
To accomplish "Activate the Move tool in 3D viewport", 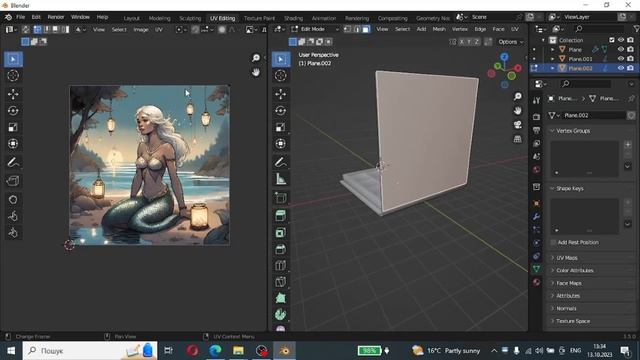I will pos(281,94).
